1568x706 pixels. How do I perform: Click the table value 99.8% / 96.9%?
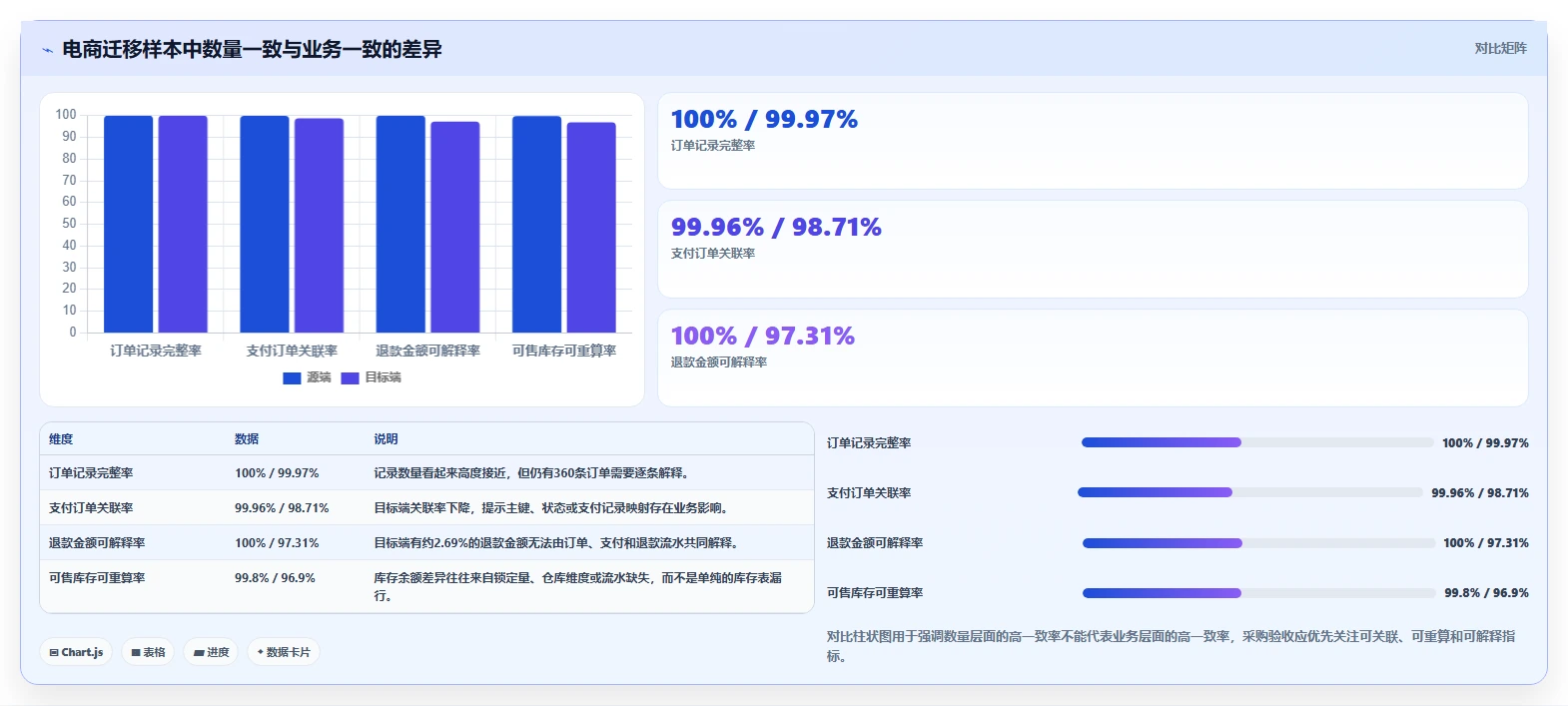pos(275,578)
